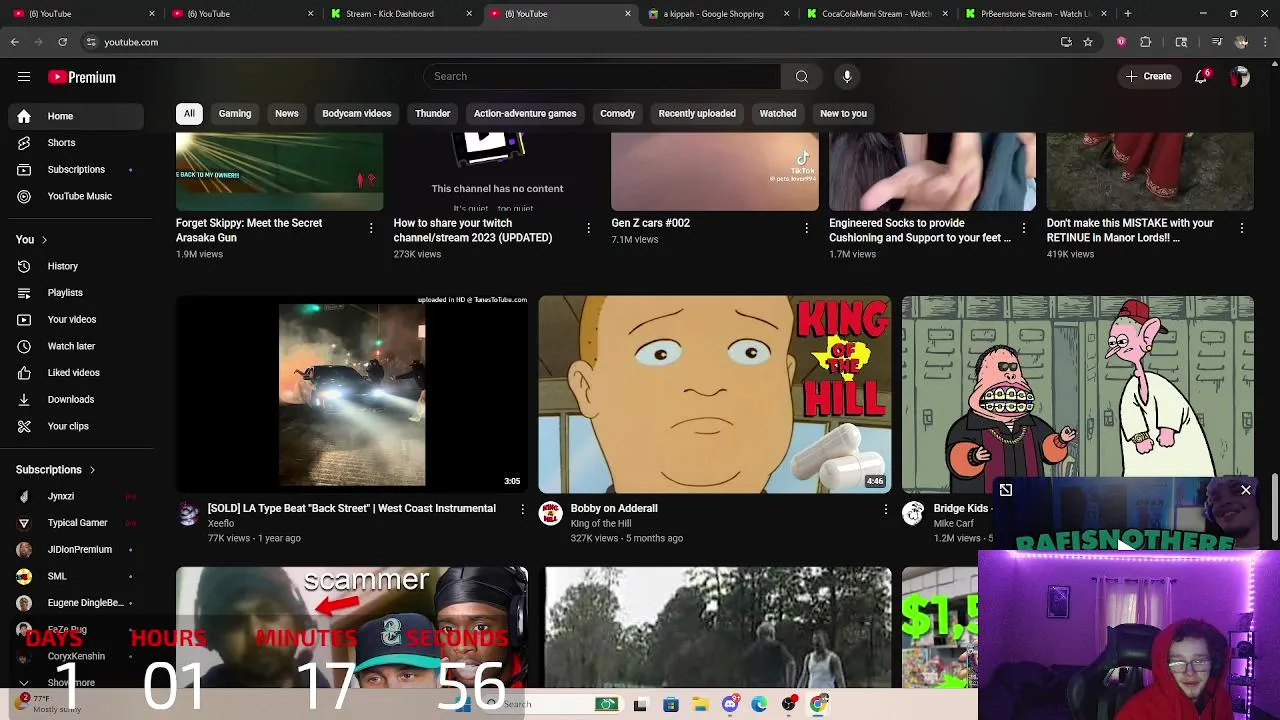
Task: Open browser extensions puzzle icon
Action: point(1146,42)
